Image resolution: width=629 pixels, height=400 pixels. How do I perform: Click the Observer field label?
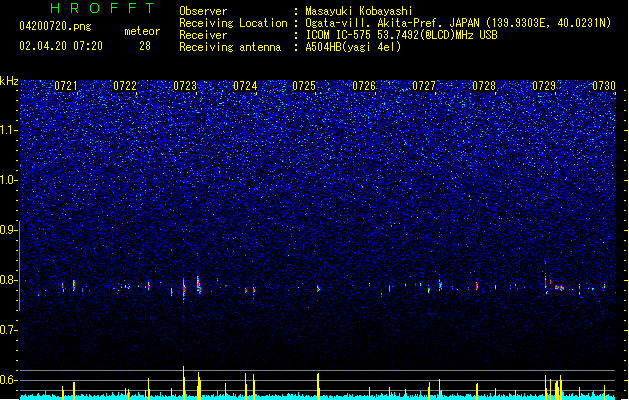[x=203, y=11]
